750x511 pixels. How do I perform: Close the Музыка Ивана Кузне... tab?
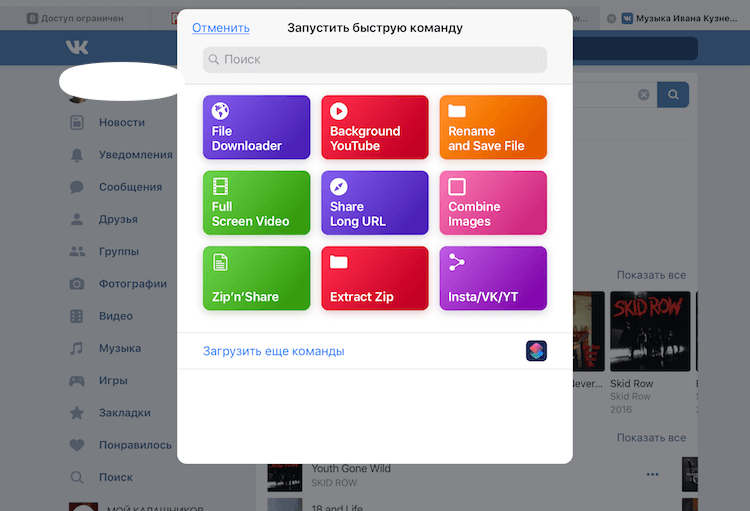[x=611, y=18]
